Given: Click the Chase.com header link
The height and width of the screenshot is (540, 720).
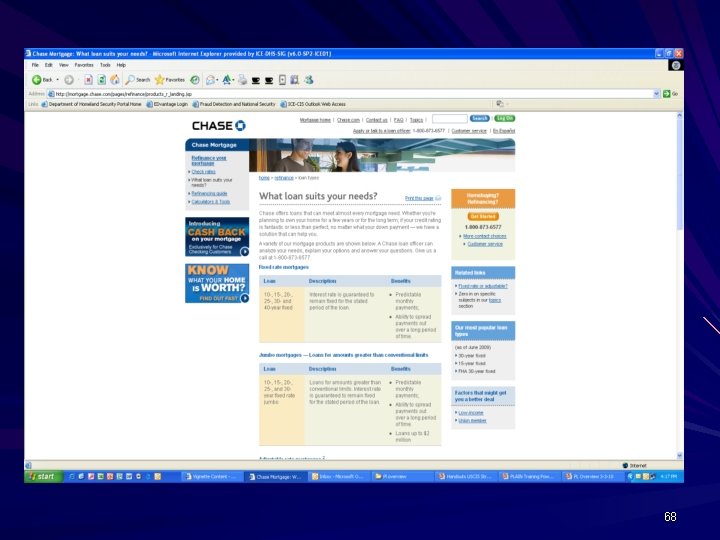Looking at the screenshot, I should click(x=348, y=120).
